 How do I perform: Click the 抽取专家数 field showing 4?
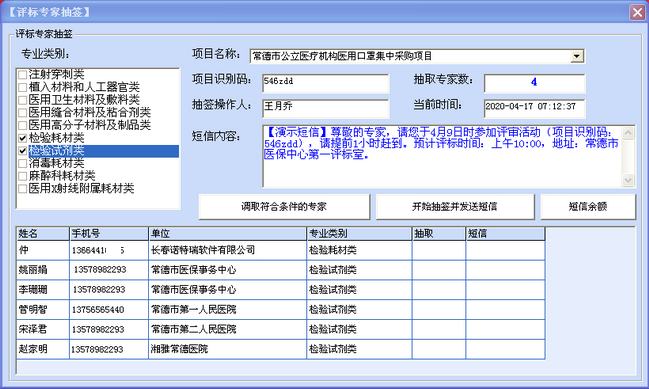pyautogui.click(x=534, y=83)
